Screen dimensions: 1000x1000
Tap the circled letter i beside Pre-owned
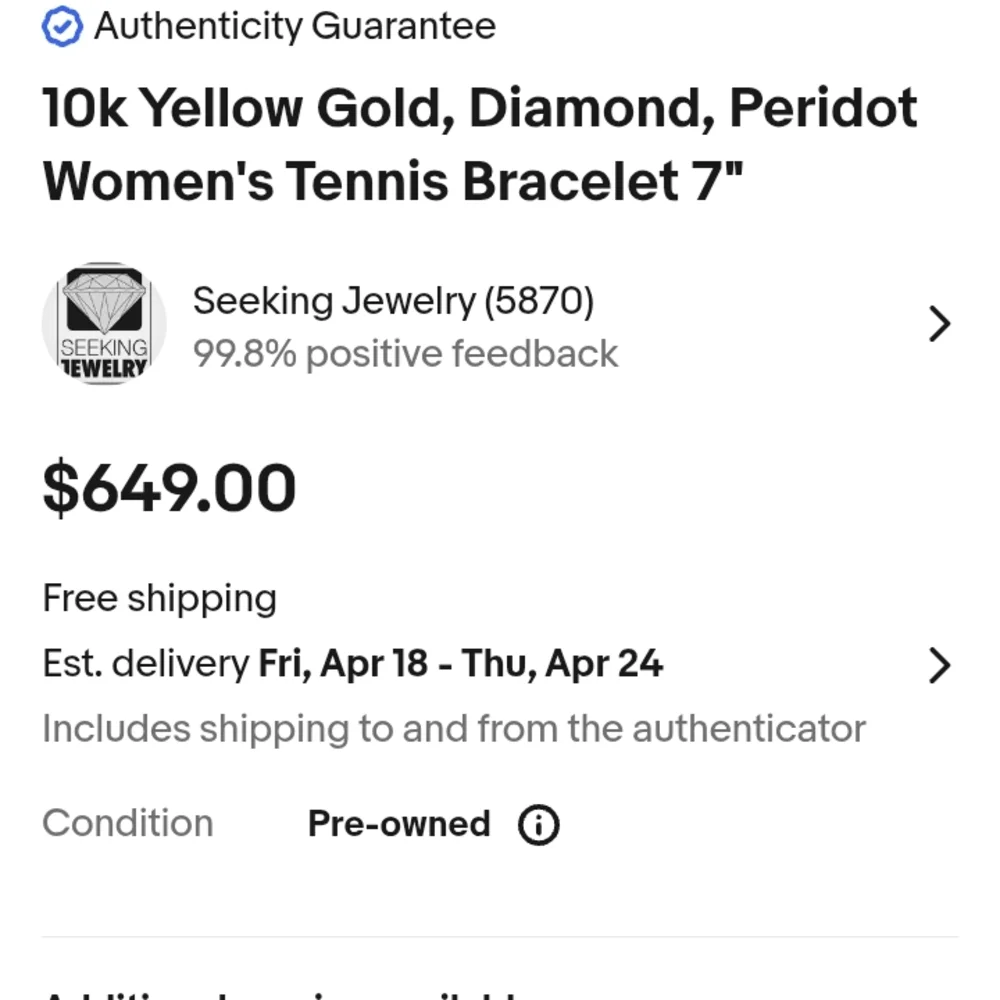coord(537,824)
